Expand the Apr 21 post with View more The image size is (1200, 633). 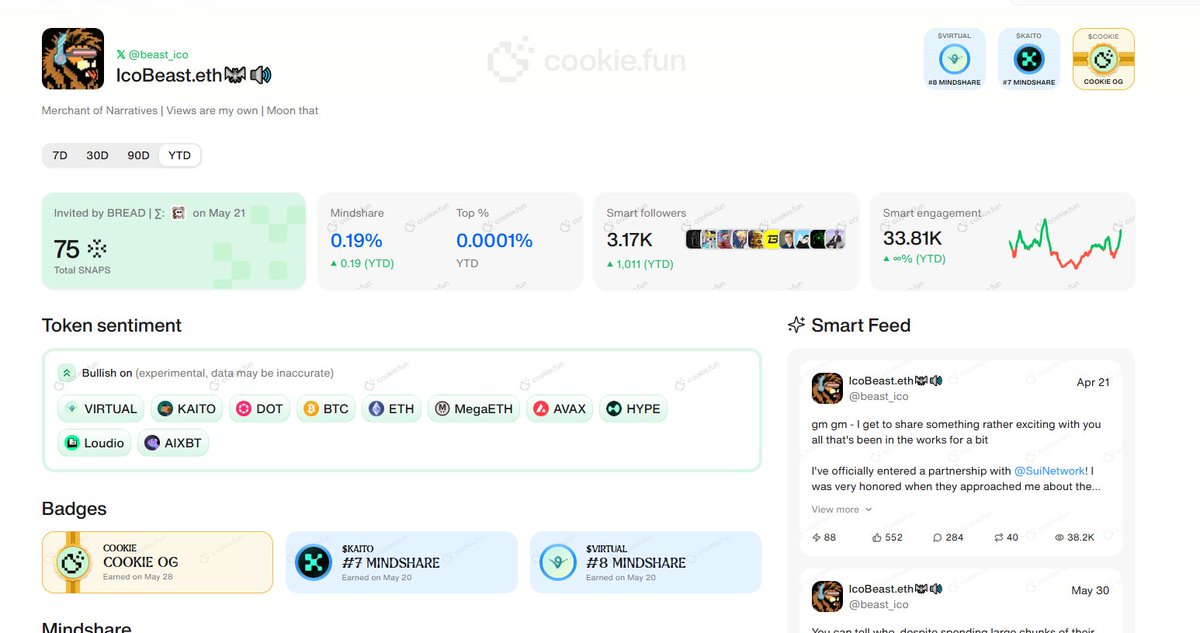(x=841, y=509)
